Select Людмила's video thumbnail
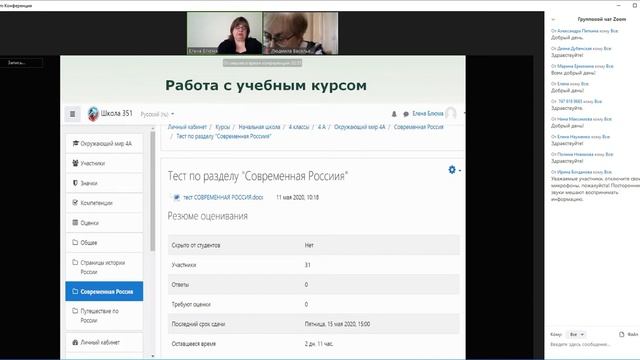 (x=300, y=33)
